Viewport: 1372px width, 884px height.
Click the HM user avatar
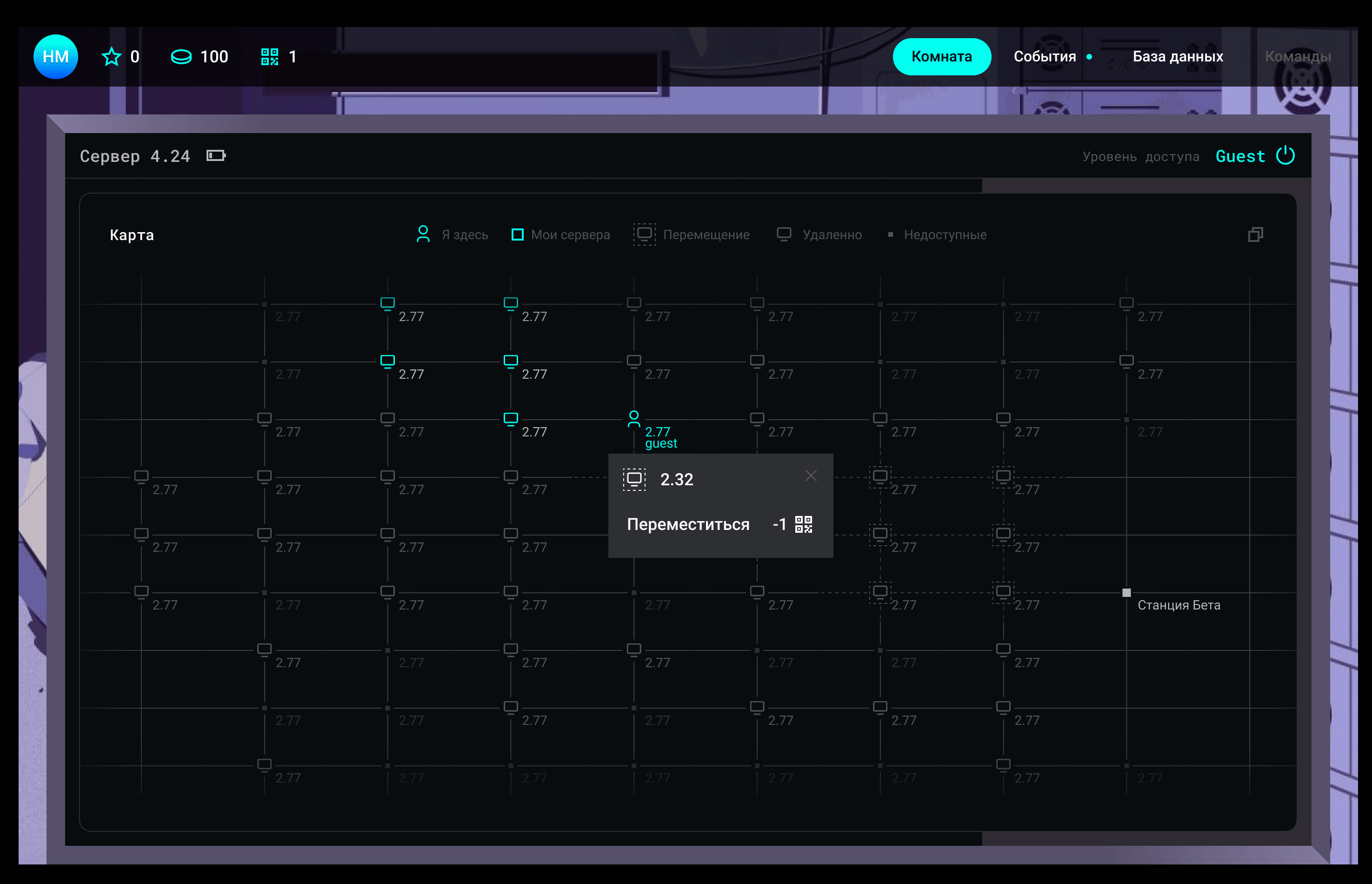coord(56,56)
